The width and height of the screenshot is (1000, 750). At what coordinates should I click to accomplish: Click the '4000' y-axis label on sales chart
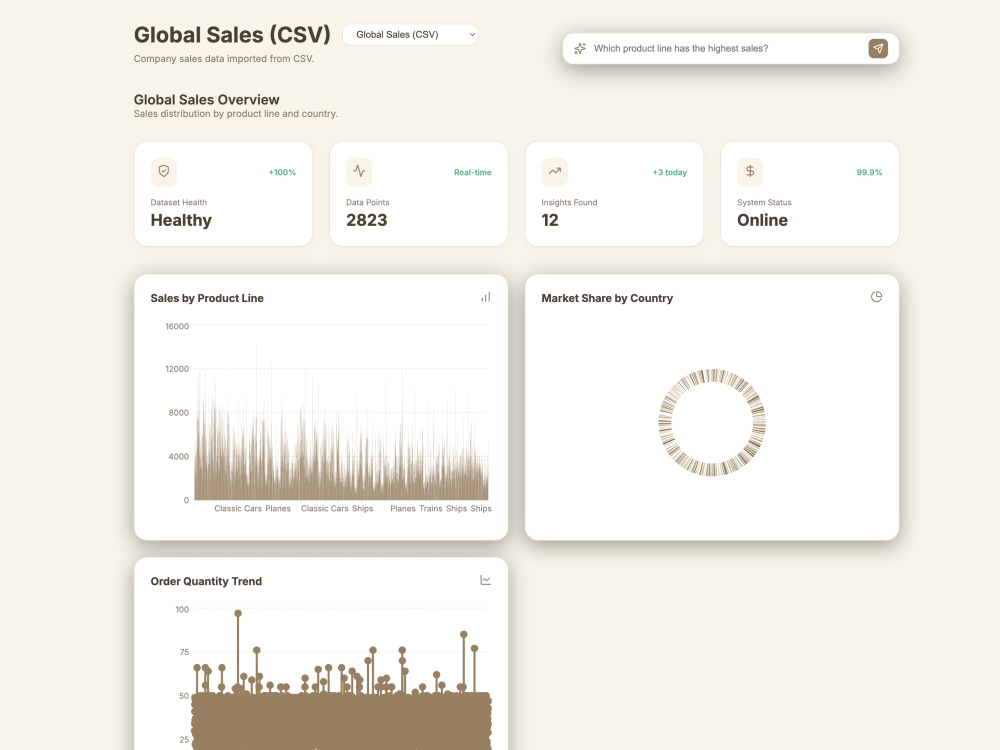[179, 457]
